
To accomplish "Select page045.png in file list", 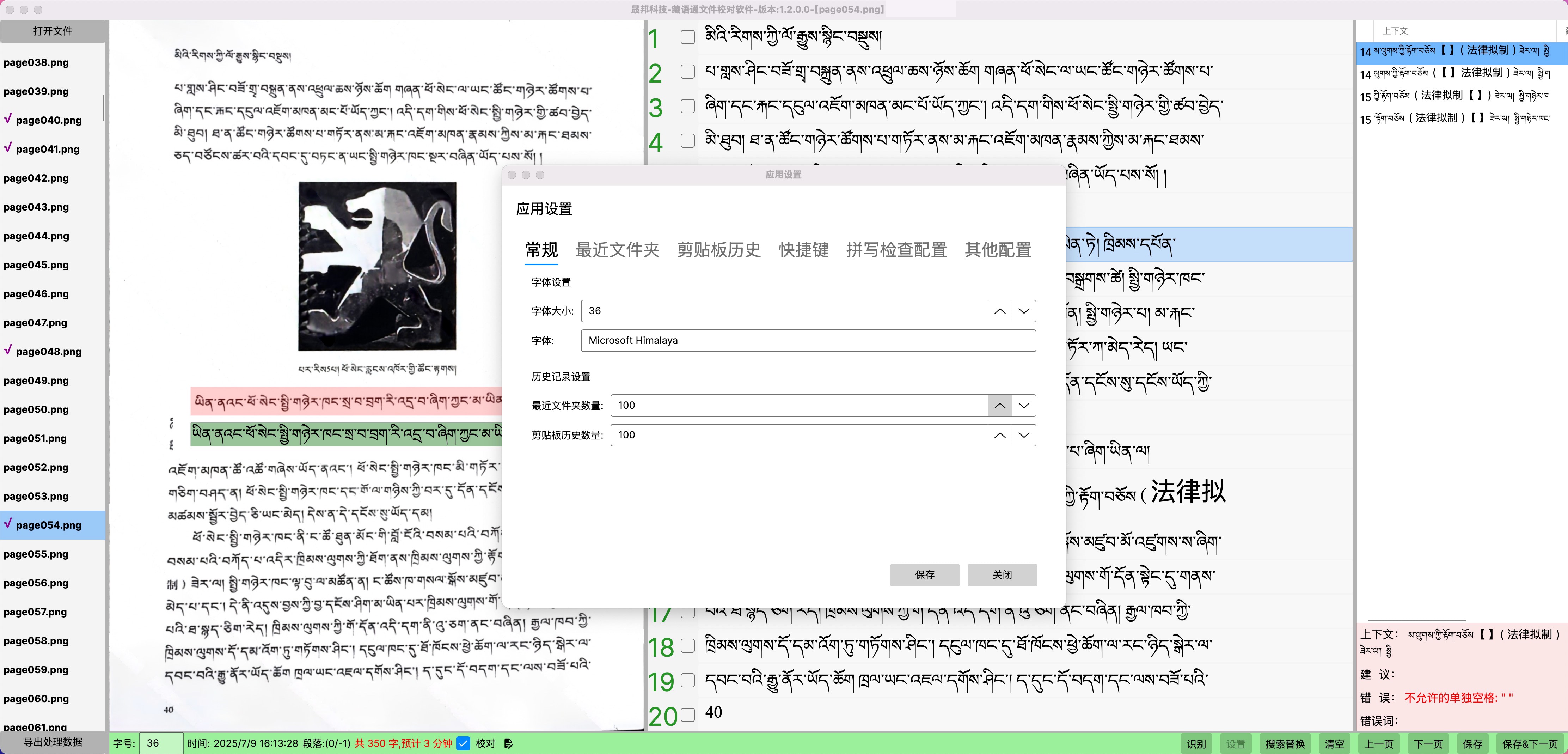I will 52,265.
